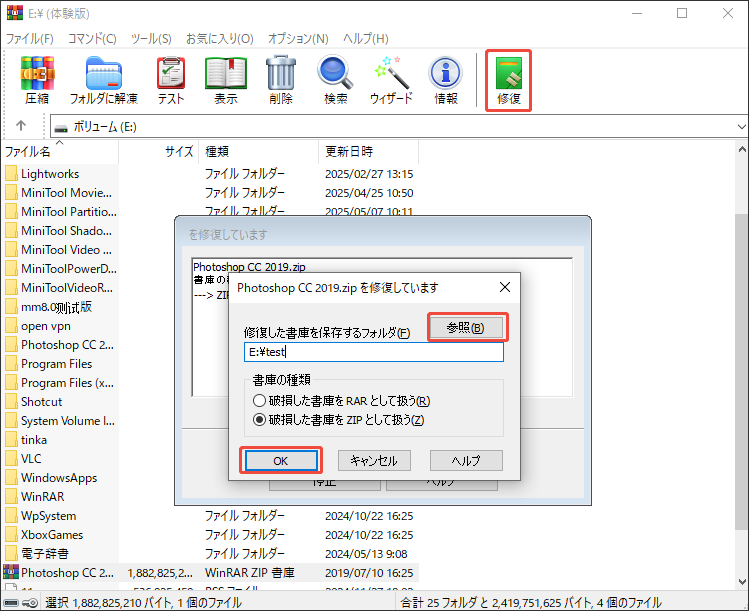The height and width of the screenshot is (611, 749).
Task: Click the 参照(B) browse button
Action: click(x=466, y=327)
